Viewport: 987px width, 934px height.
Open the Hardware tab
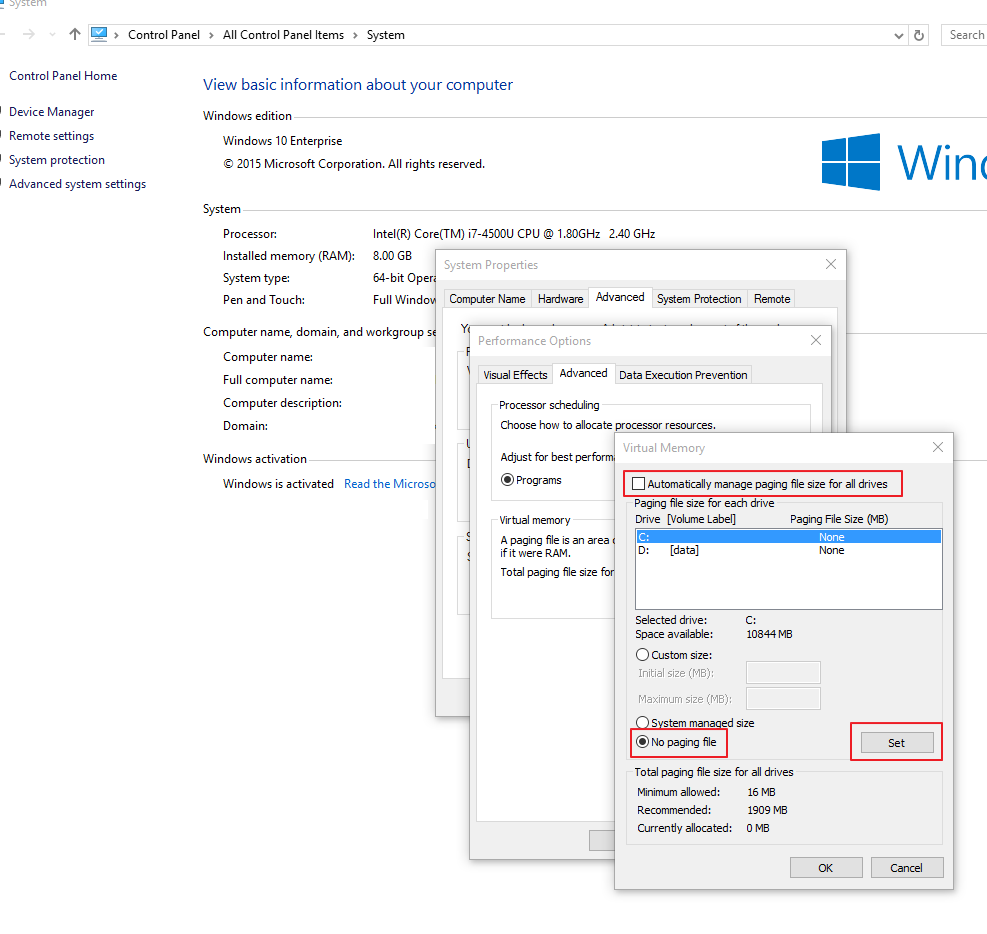[x=560, y=298]
